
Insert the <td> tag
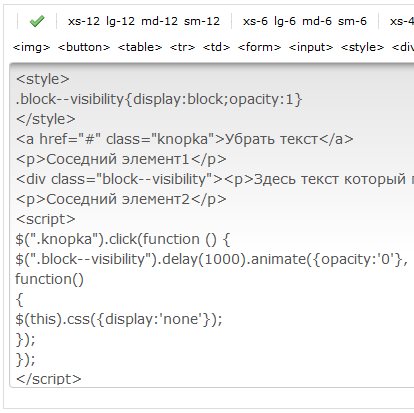216,47
